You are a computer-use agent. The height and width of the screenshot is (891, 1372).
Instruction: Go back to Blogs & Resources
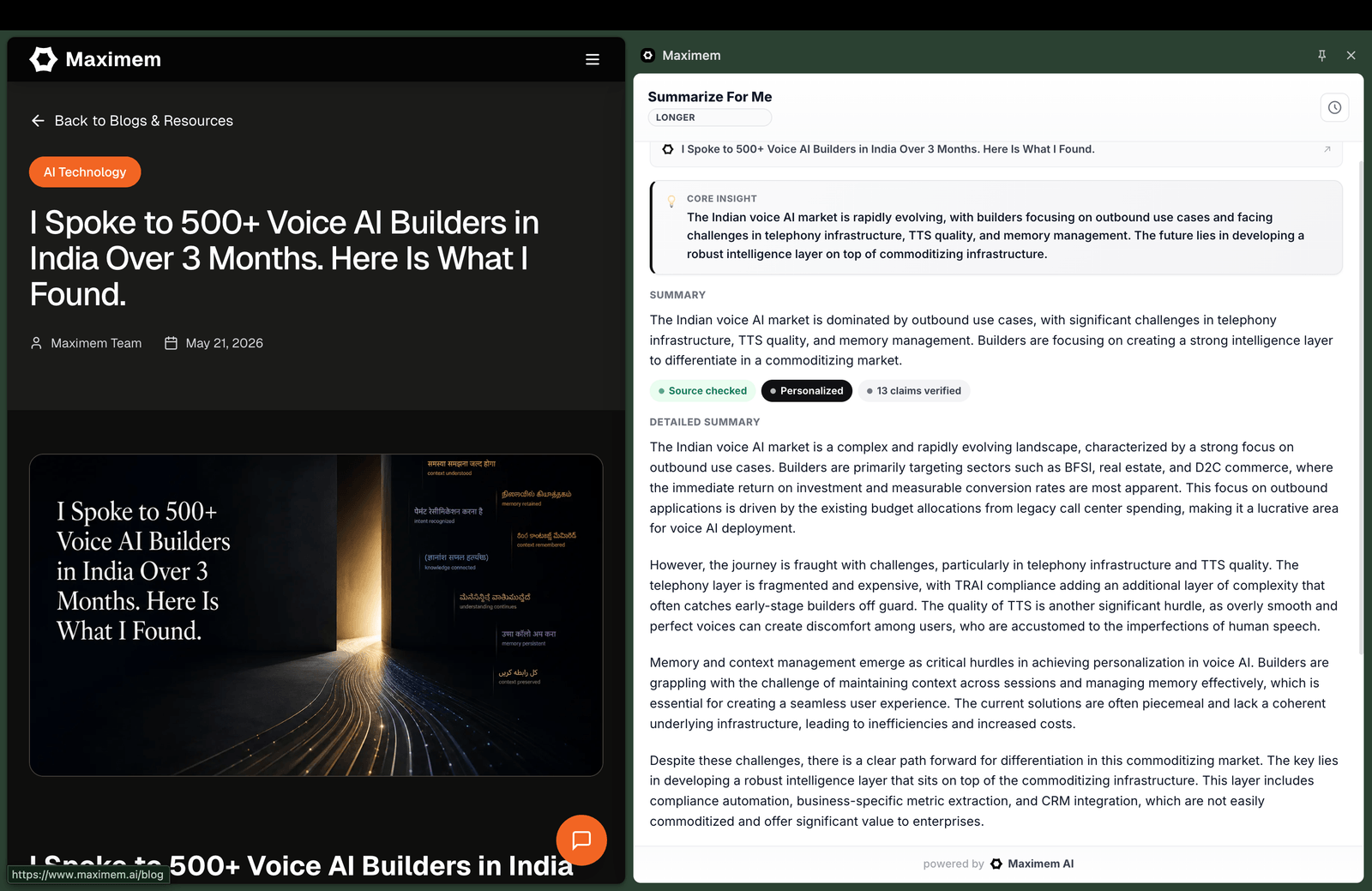tap(132, 121)
